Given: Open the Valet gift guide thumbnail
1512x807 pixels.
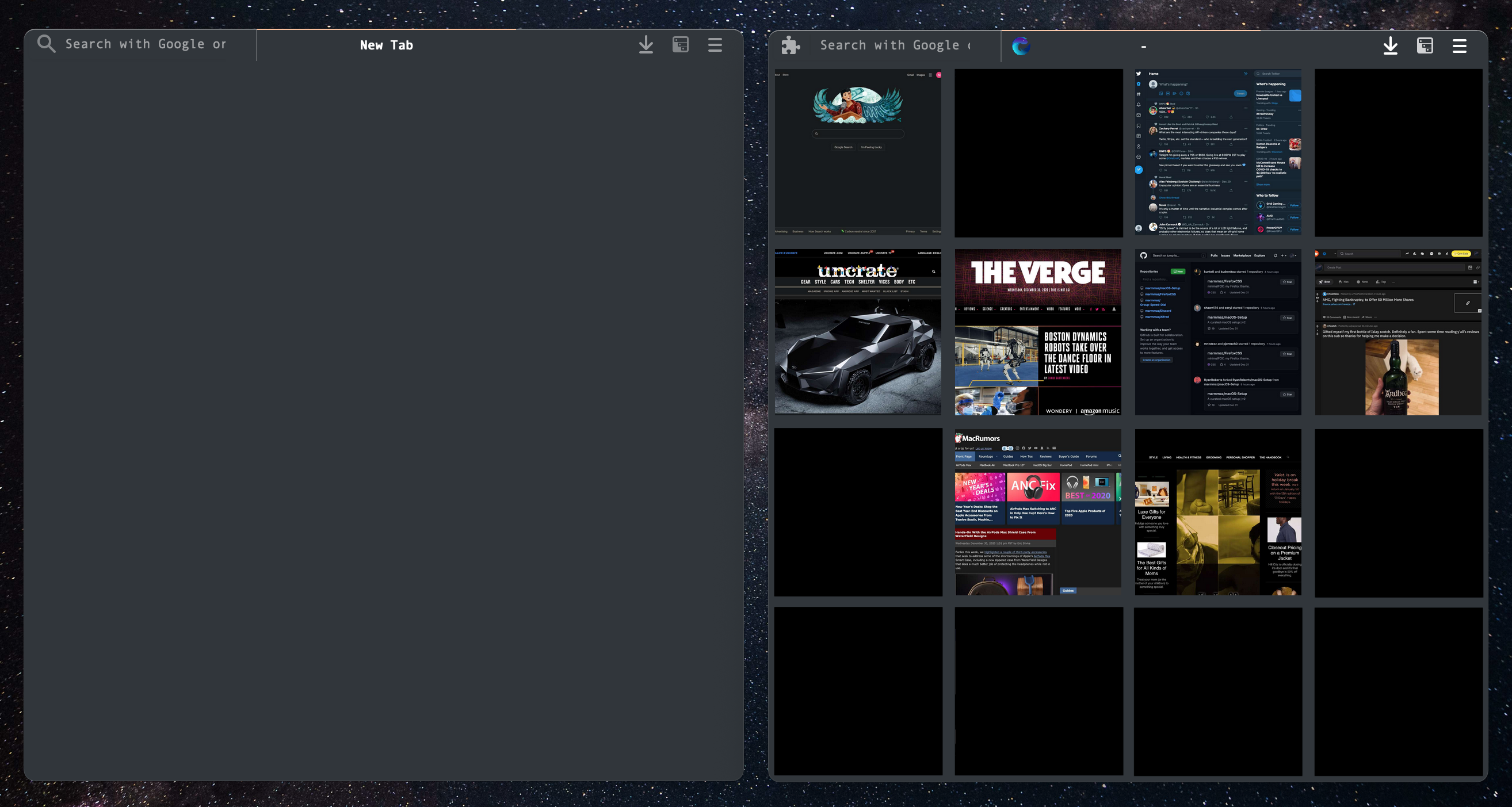Looking at the screenshot, I should click(1218, 512).
